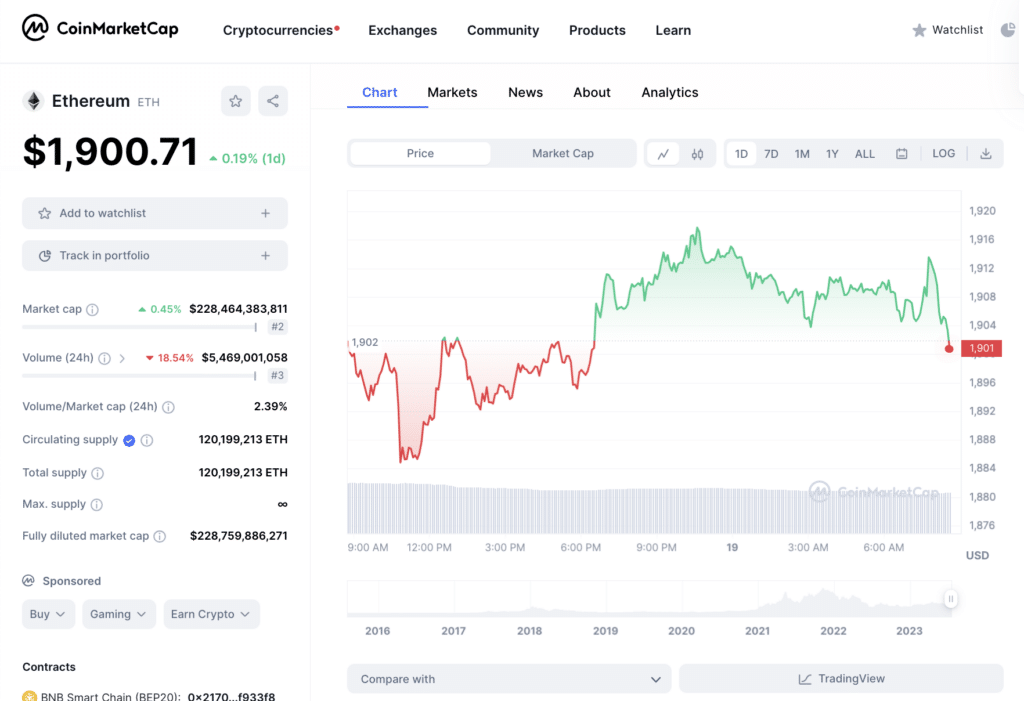Click the $1,900.71 price value
Screen dimensions: 1024x701
tap(110, 152)
